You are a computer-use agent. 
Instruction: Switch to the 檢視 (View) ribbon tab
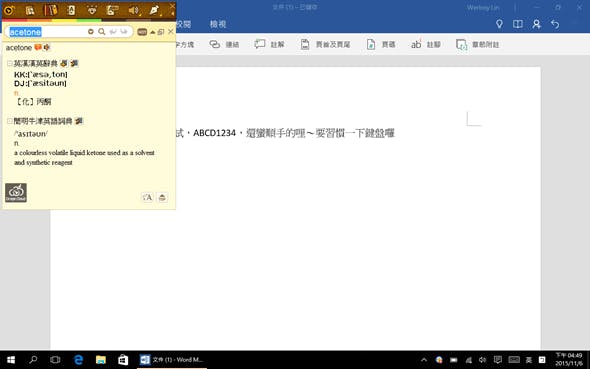pos(218,24)
